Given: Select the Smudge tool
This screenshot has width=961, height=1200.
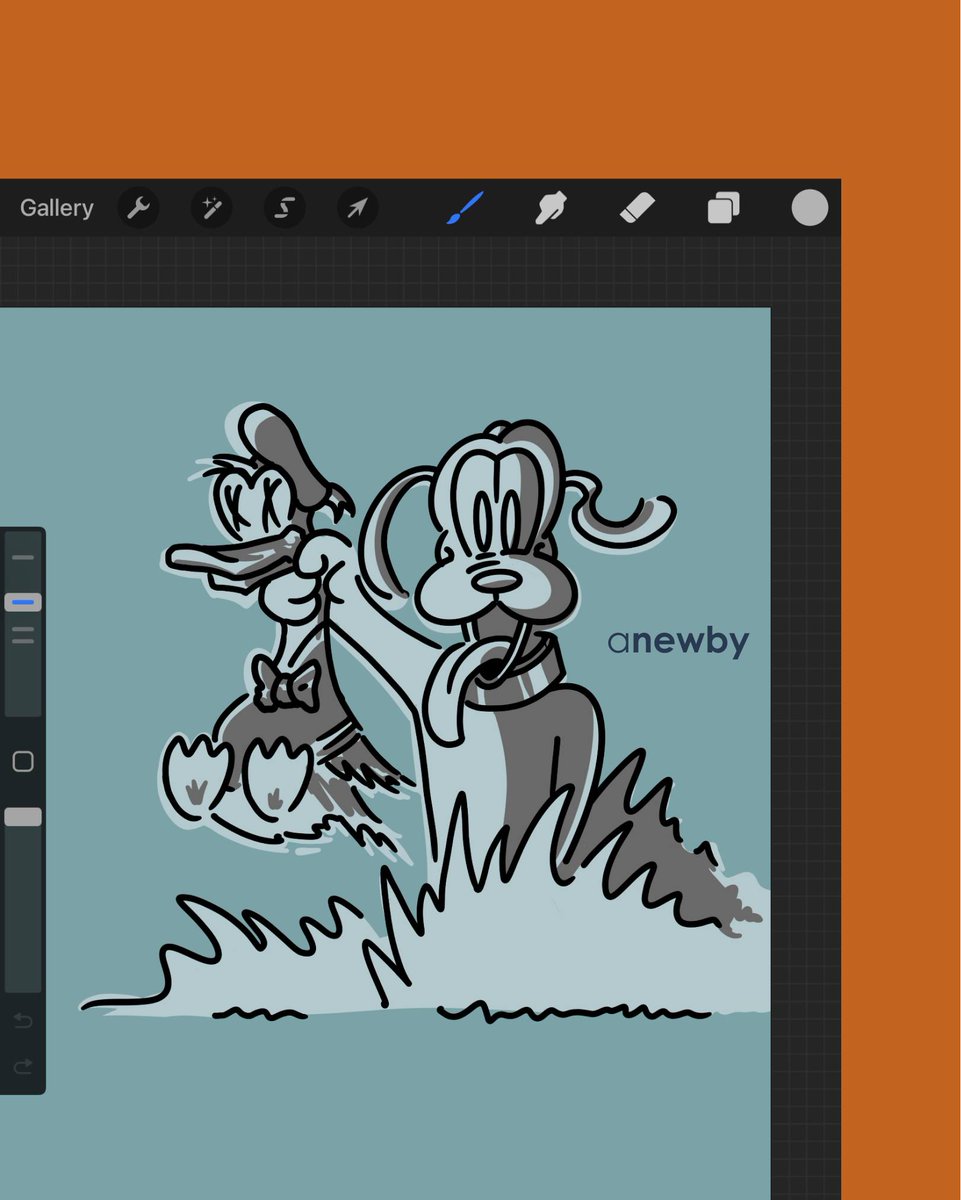Looking at the screenshot, I should tap(551, 208).
